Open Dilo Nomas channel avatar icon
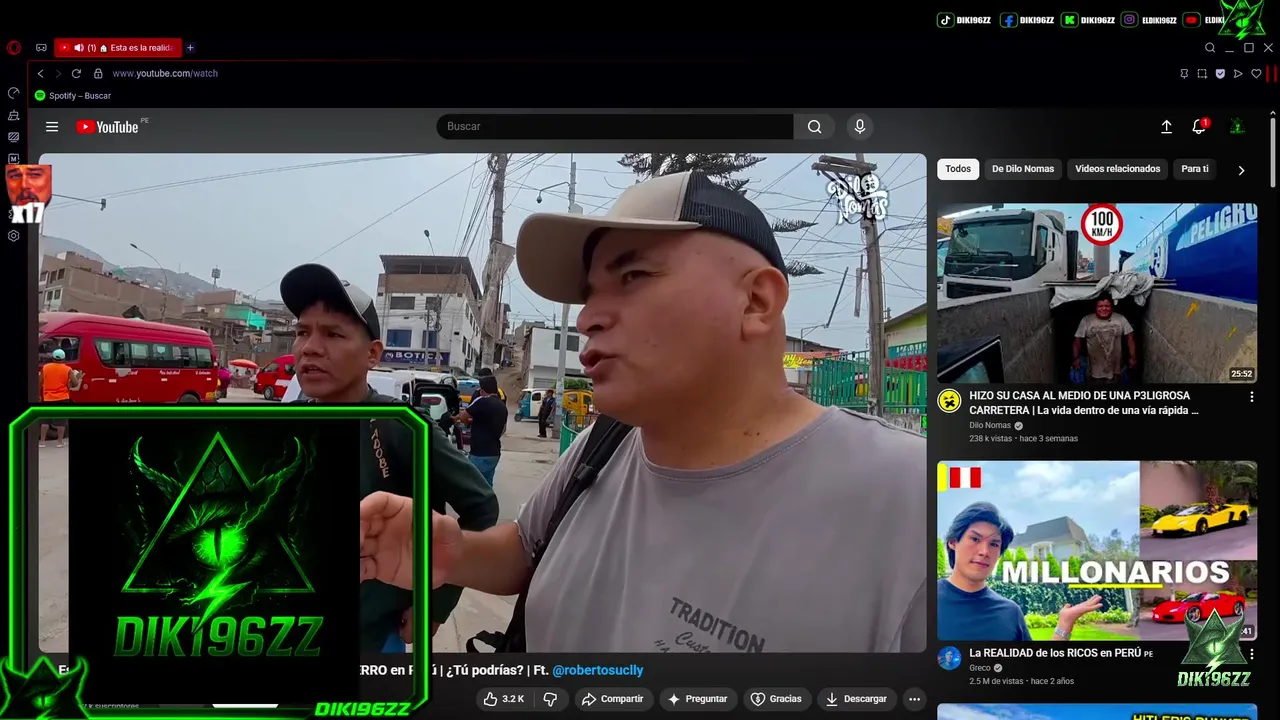Image resolution: width=1280 pixels, height=720 pixels. (x=949, y=401)
